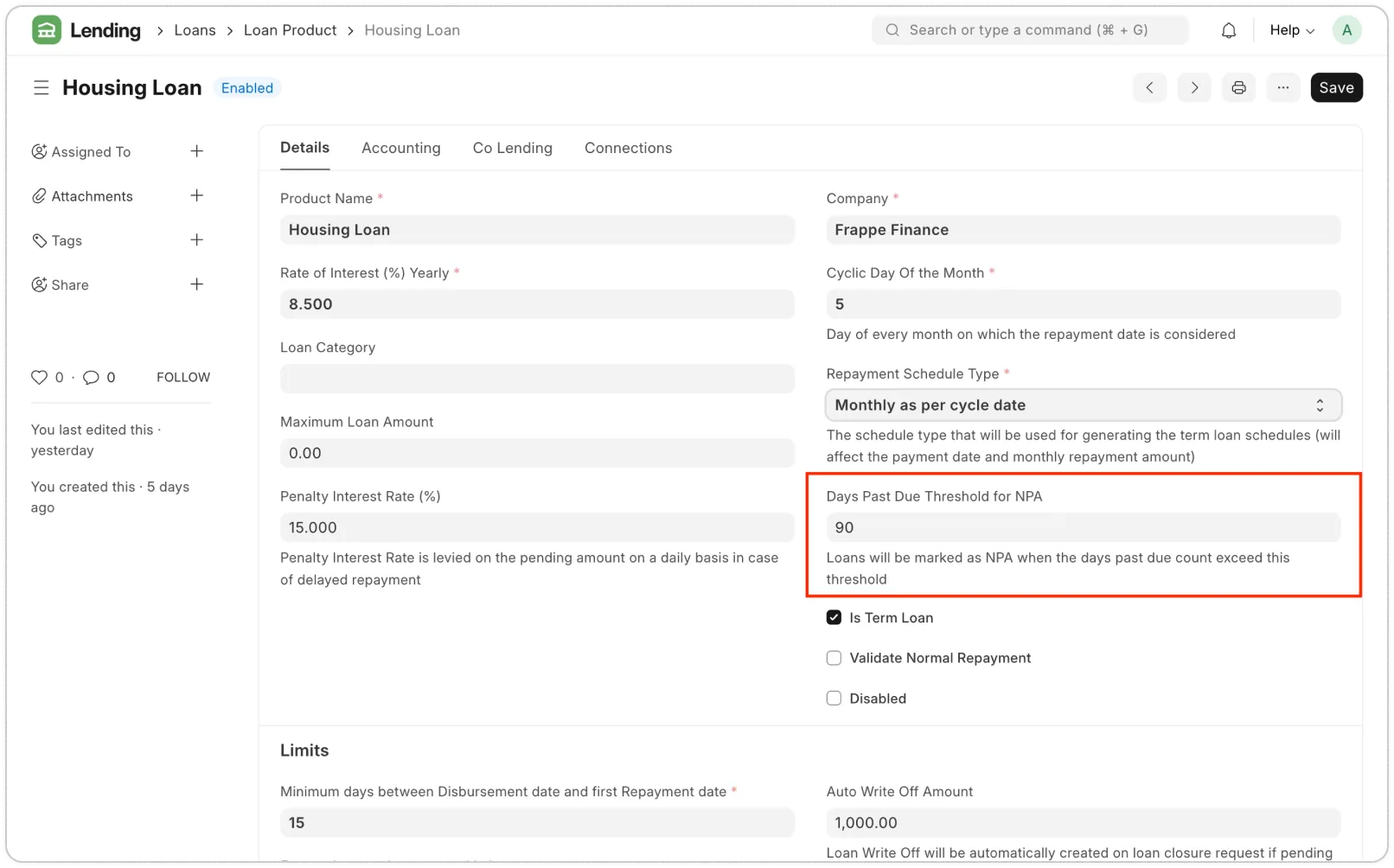Check the Disabled checkbox
The width and height of the screenshot is (1394, 868).
click(x=833, y=698)
